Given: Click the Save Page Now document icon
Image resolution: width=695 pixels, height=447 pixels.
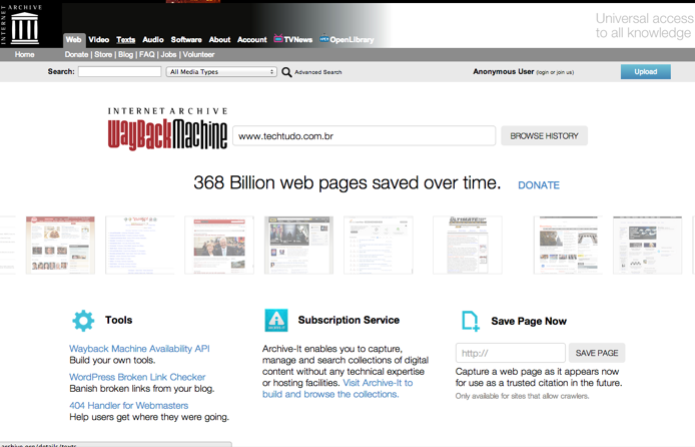Looking at the screenshot, I should point(470,321).
